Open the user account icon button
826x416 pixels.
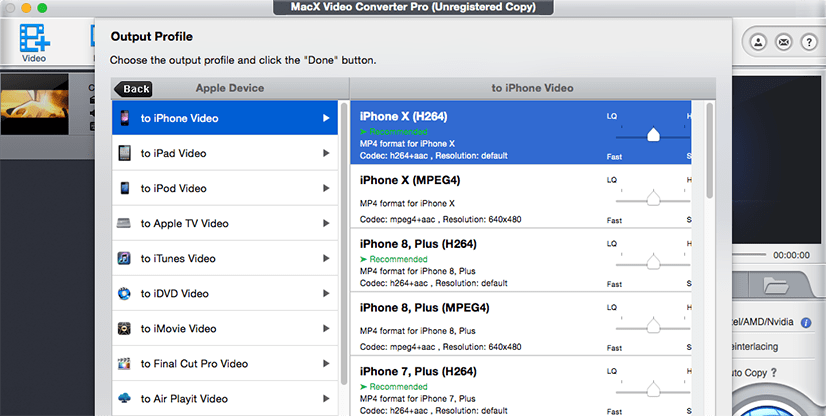(x=759, y=42)
